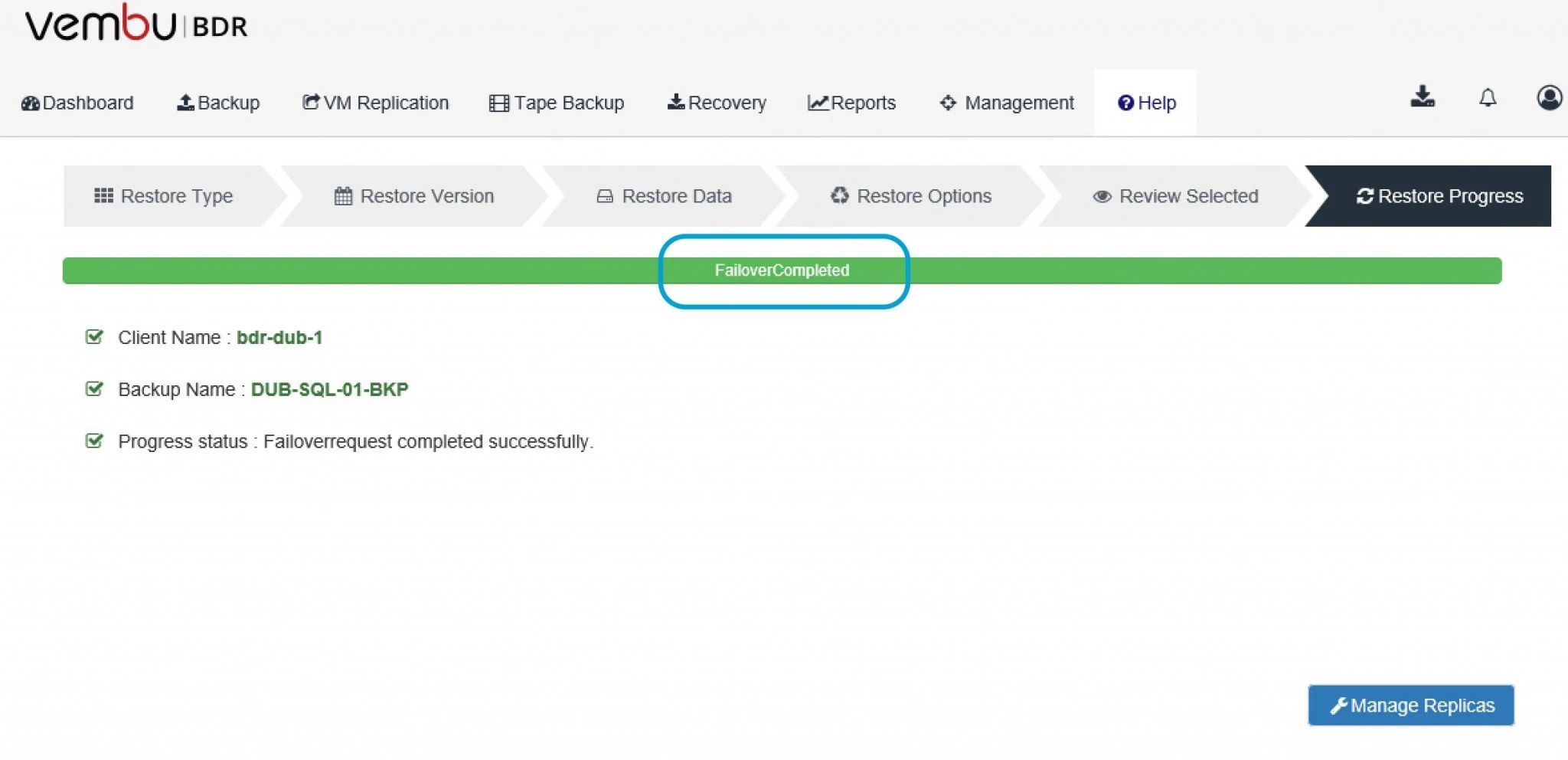The image size is (1568, 760).
Task: Click the Dashboard gauge icon
Action: pos(31,103)
